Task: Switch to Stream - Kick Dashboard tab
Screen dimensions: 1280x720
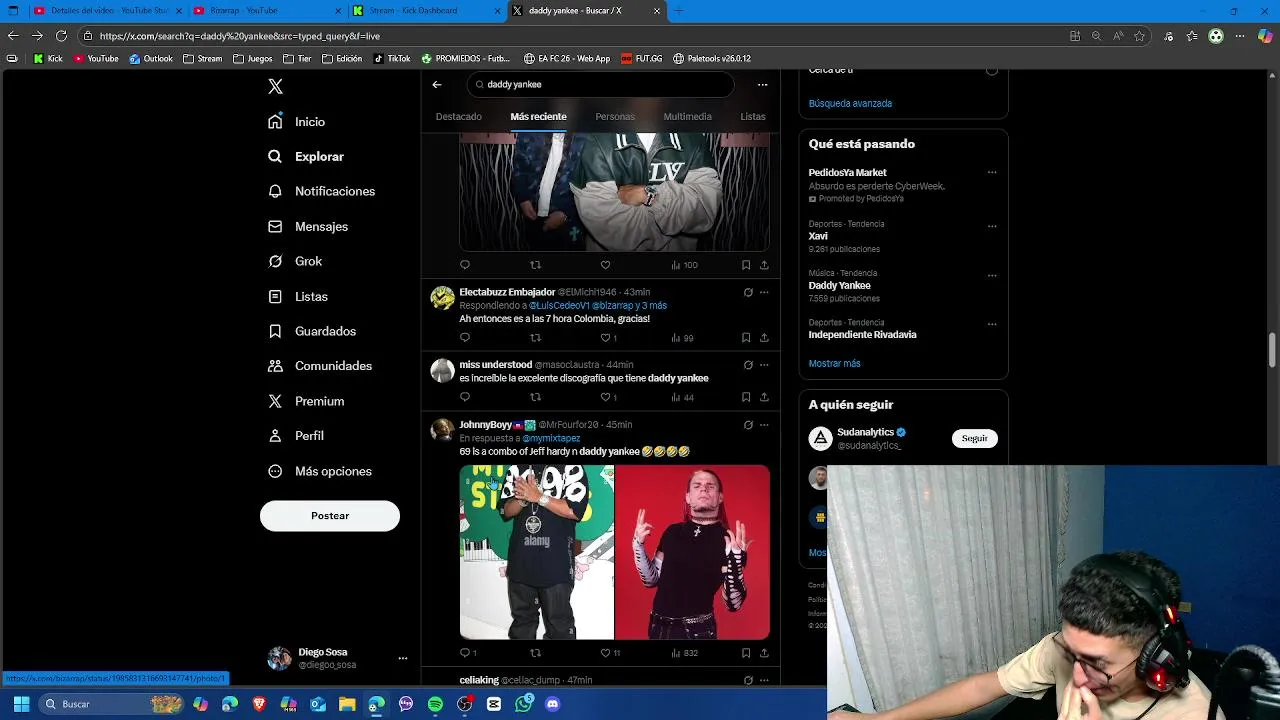Action: click(425, 11)
